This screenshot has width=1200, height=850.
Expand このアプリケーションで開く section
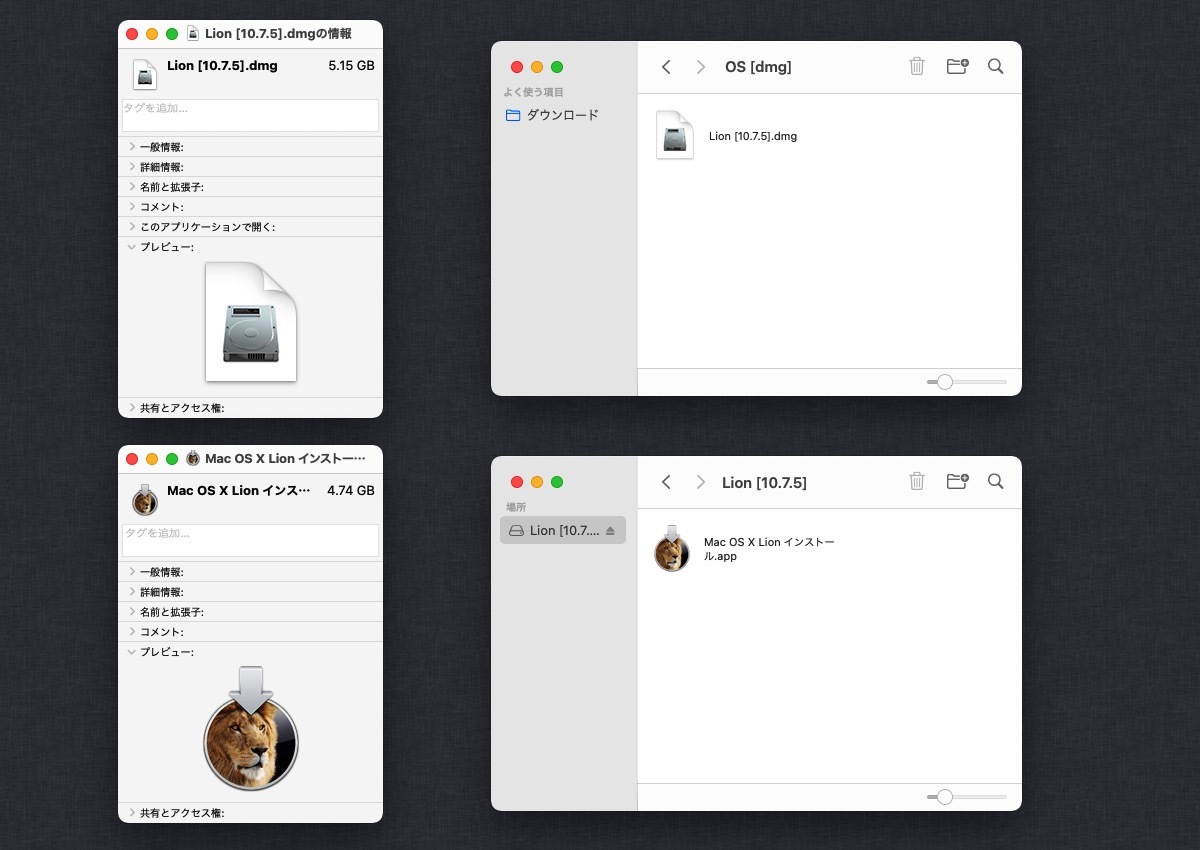[x=132, y=227]
